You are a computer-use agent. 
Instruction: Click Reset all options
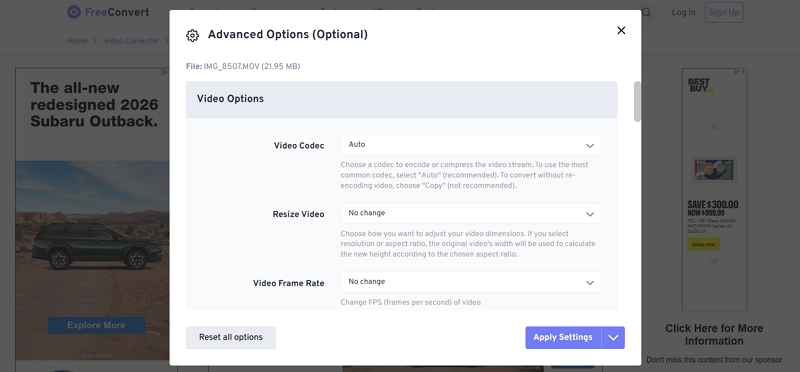pos(231,337)
